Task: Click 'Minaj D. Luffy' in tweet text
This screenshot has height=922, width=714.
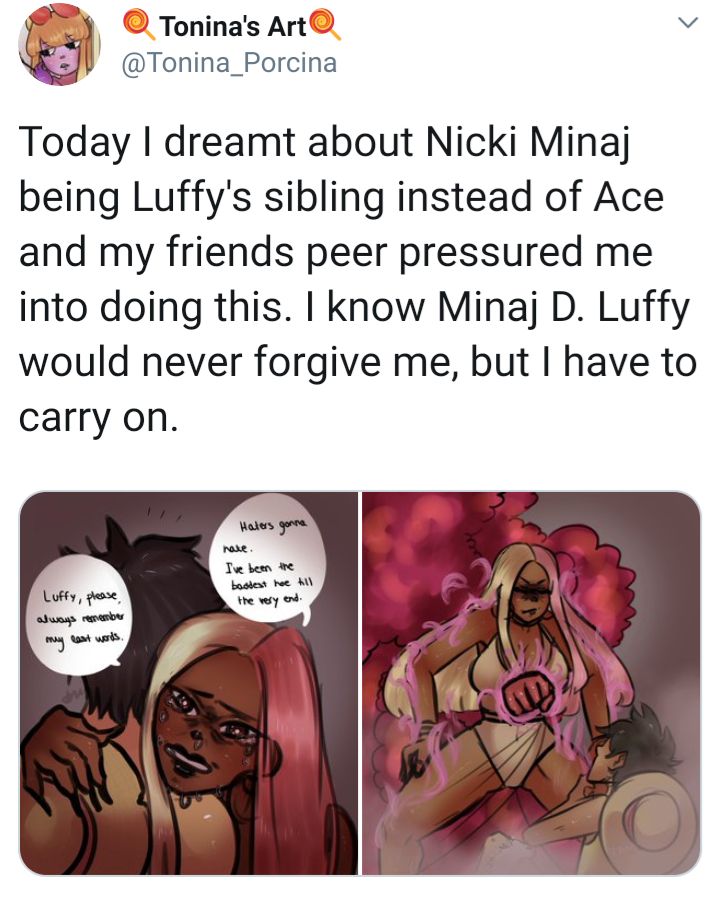Action: click(x=563, y=307)
